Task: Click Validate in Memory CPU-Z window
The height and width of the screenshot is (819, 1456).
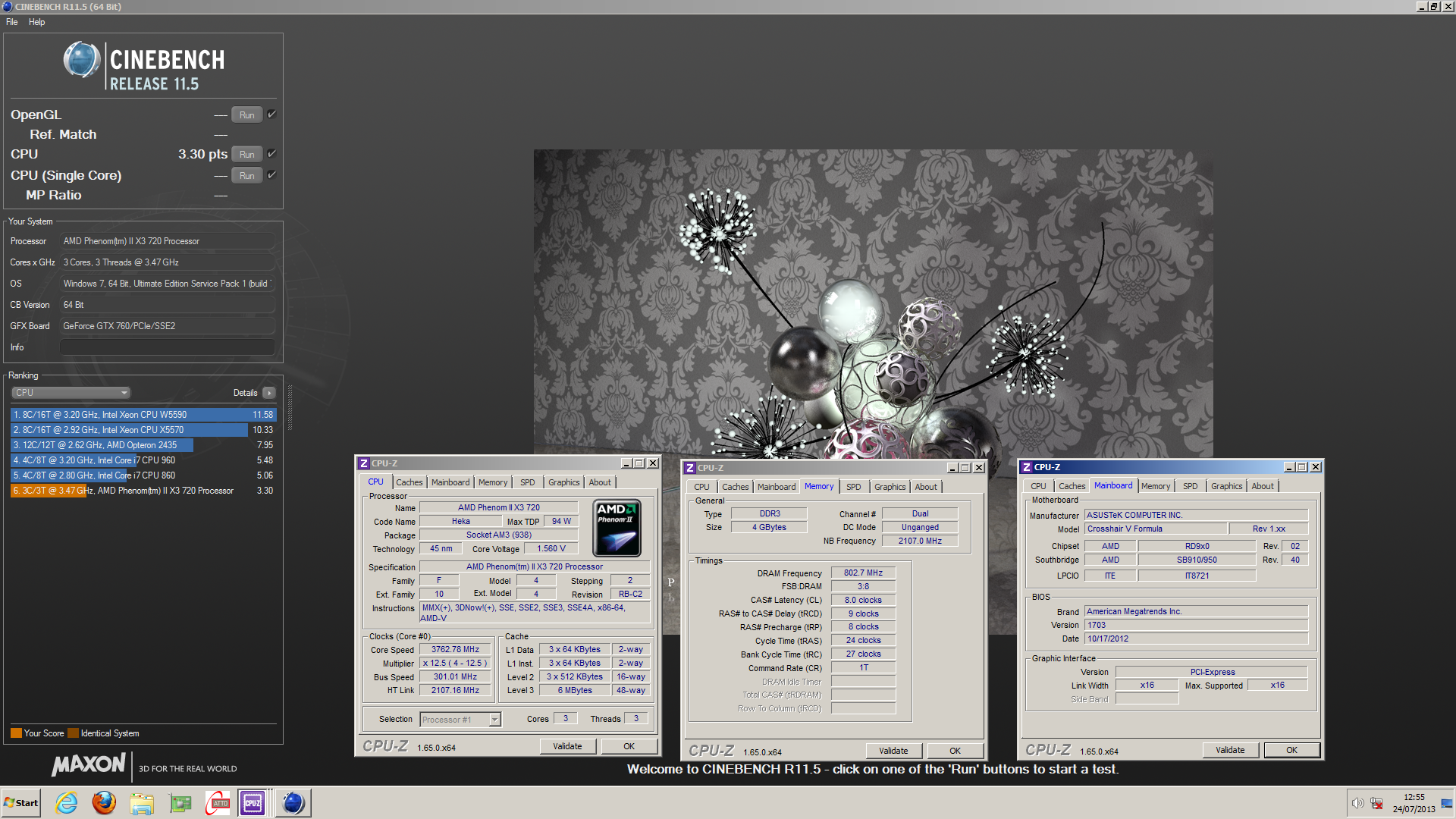Action: (x=893, y=751)
